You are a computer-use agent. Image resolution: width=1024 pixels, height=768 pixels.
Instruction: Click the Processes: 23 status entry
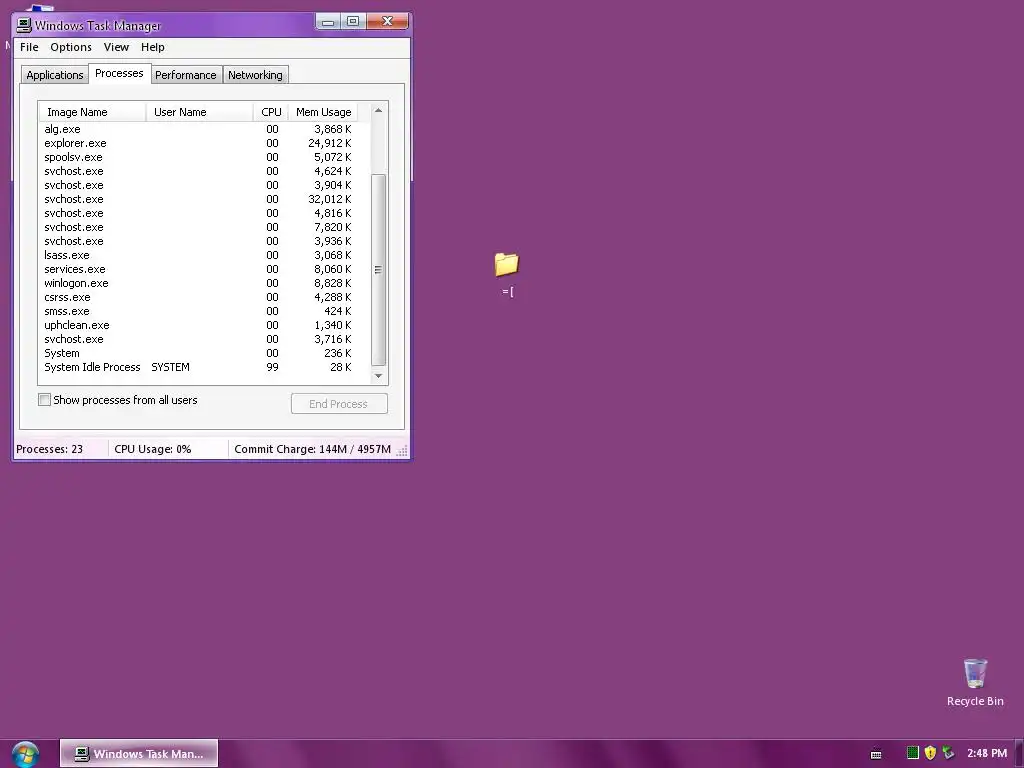[50, 449]
